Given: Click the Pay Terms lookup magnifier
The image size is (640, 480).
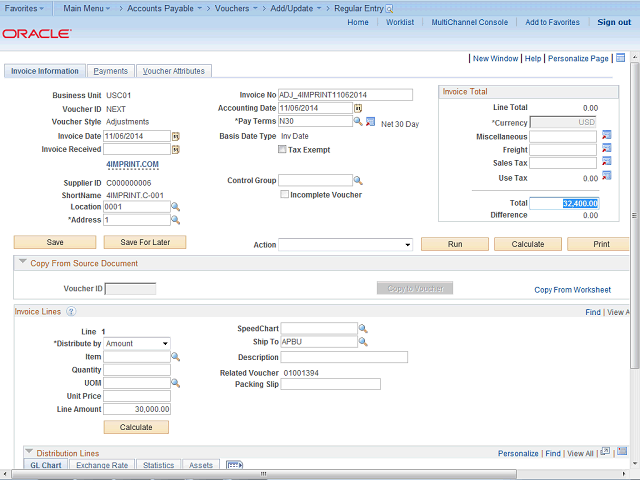Looking at the screenshot, I should (x=357, y=122).
